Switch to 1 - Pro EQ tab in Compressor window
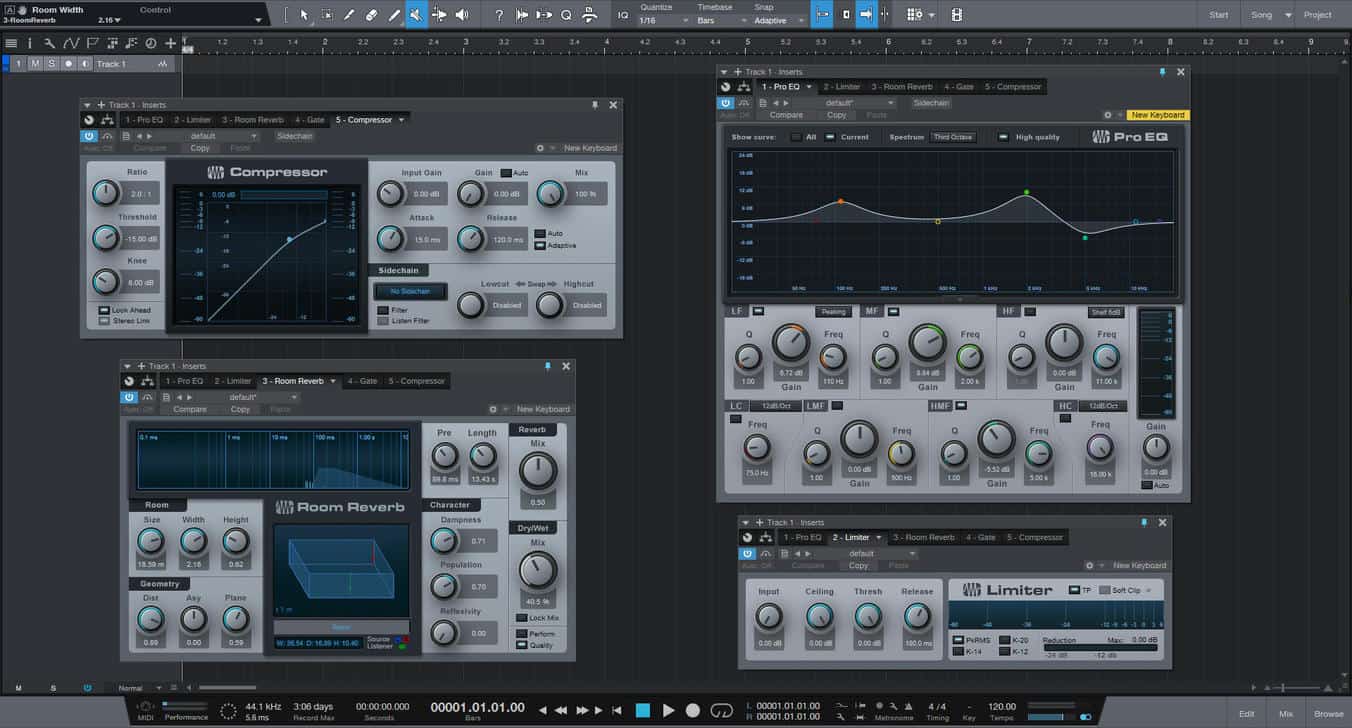 tap(144, 120)
